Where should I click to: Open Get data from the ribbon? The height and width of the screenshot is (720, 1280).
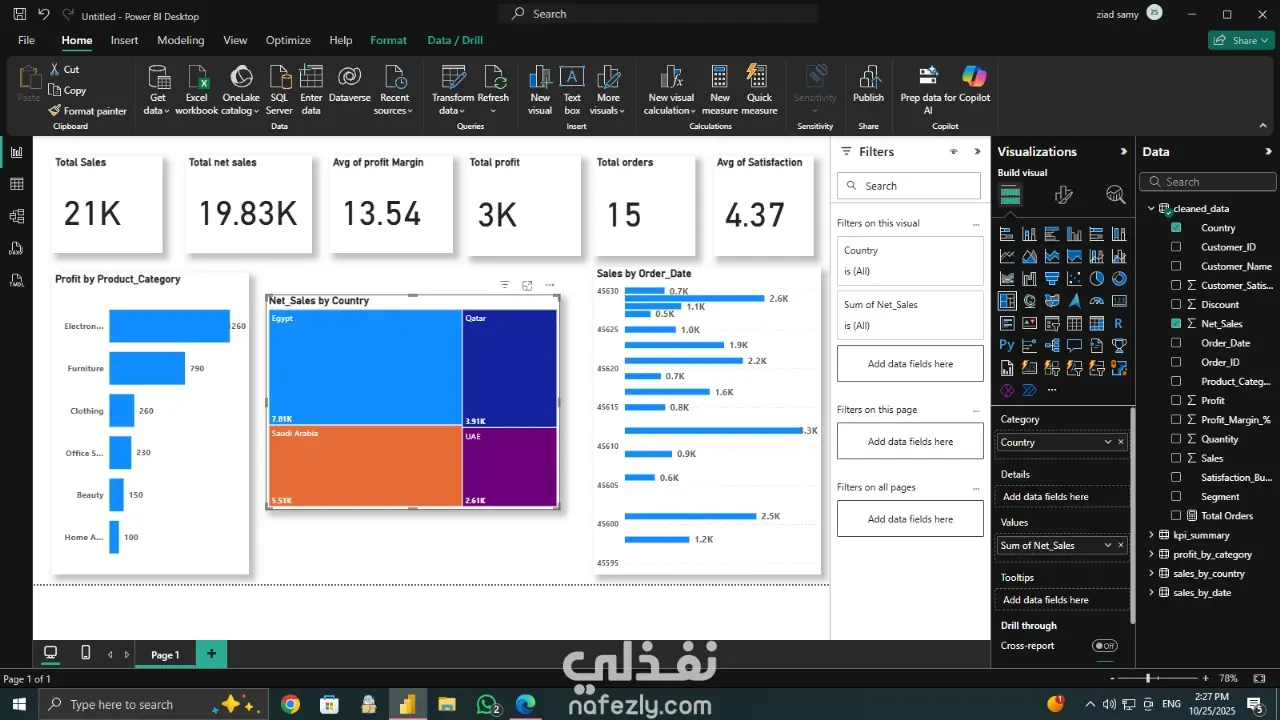pyautogui.click(x=157, y=90)
